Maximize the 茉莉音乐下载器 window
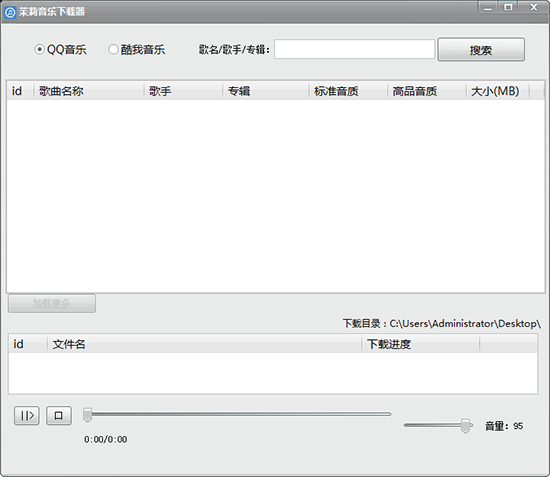The height and width of the screenshot is (477, 550). [508, 7]
